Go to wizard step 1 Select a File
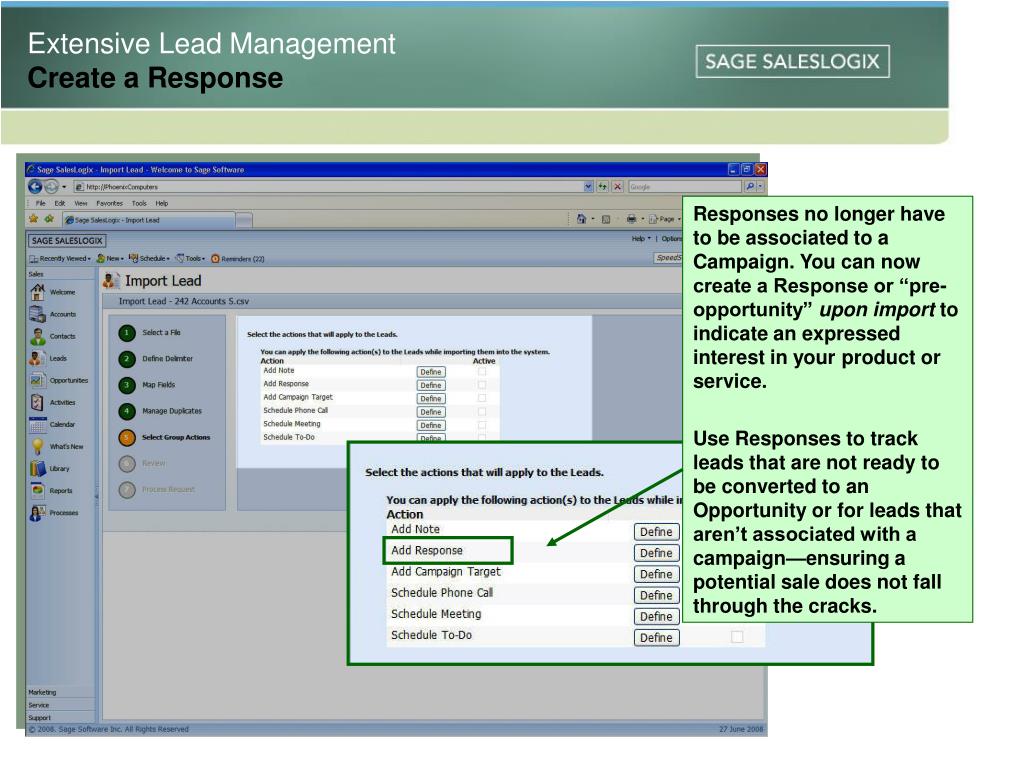Image resolution: width=1024 pixels, height=768 pixels. tap(150, 333)
